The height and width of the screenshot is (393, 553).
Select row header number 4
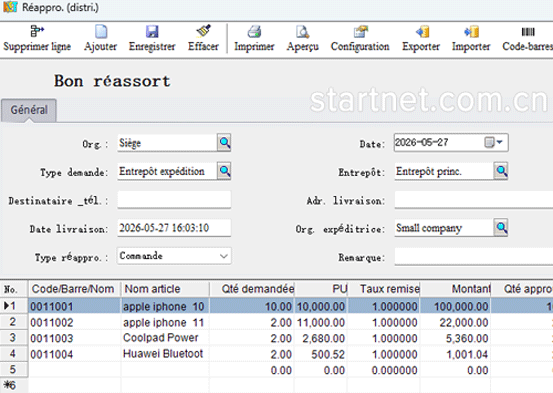point(14,353)
